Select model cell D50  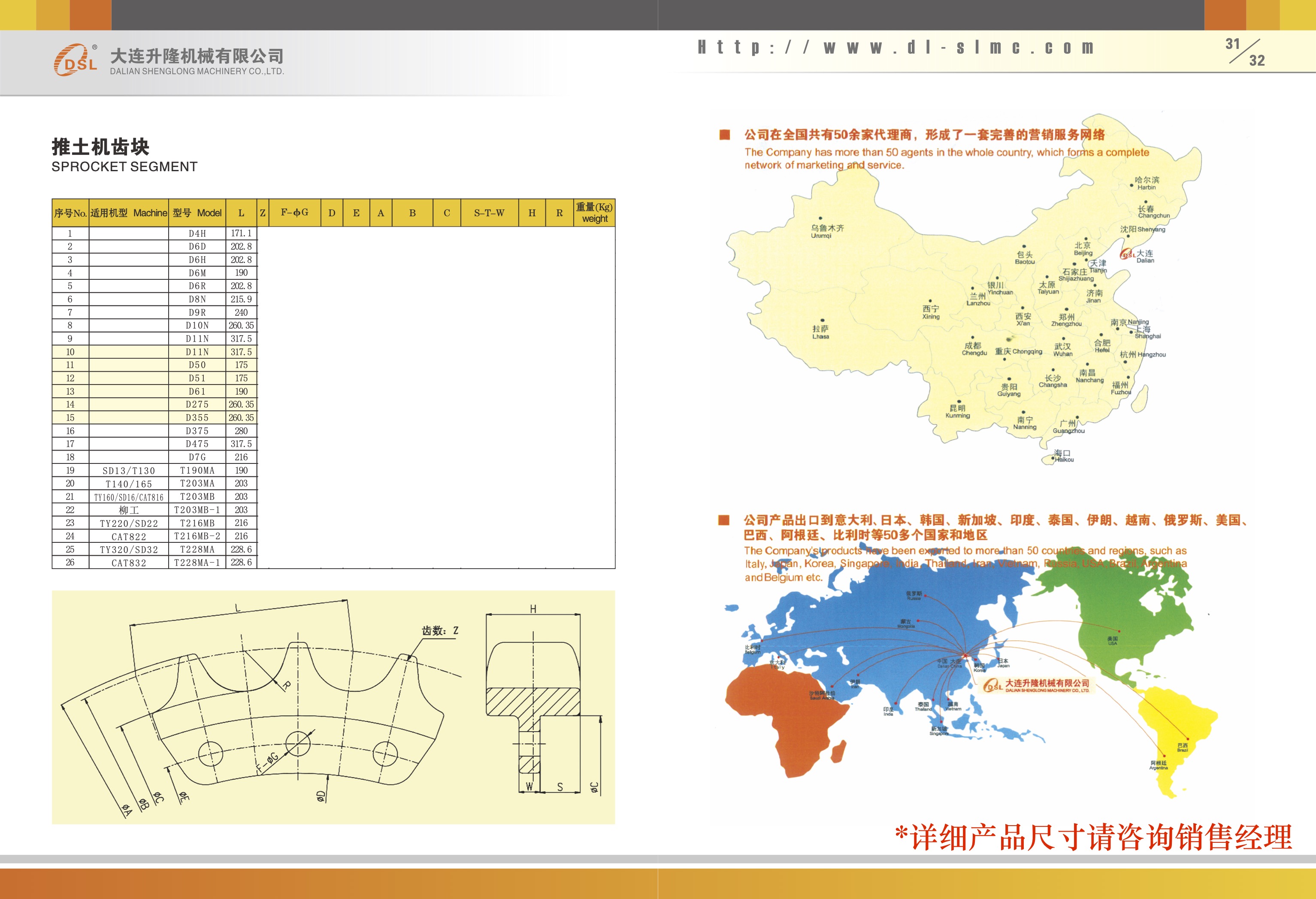(x=197, y=365)
